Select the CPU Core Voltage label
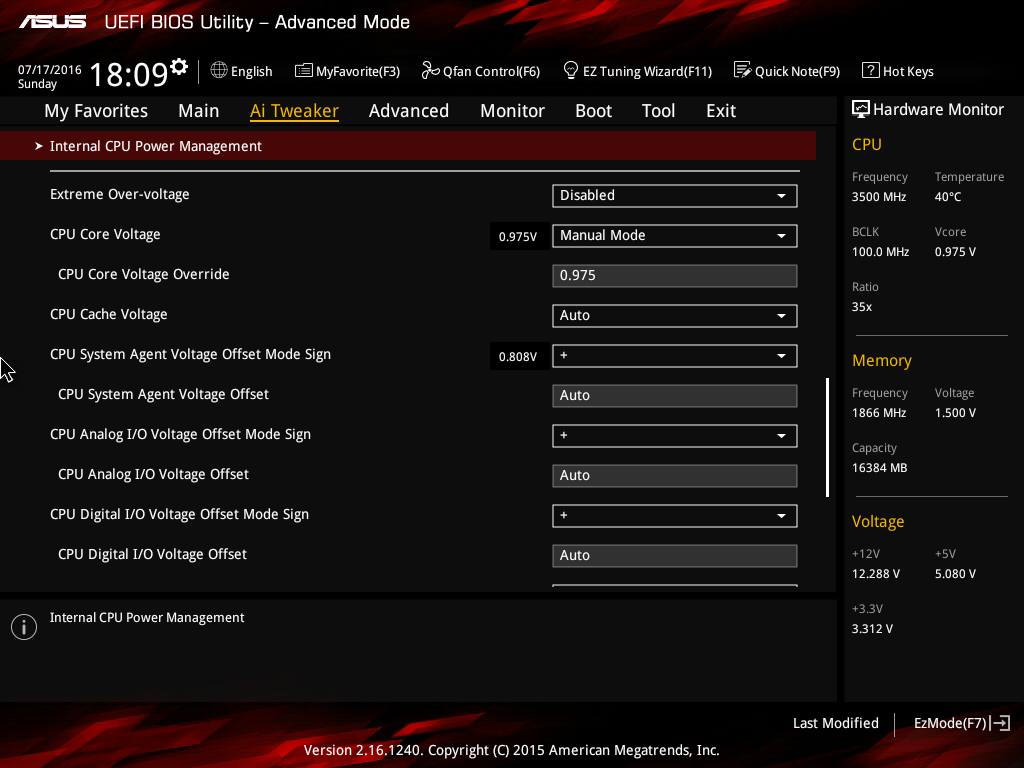This screenshot has height=768, width=1024. [105, 234]
